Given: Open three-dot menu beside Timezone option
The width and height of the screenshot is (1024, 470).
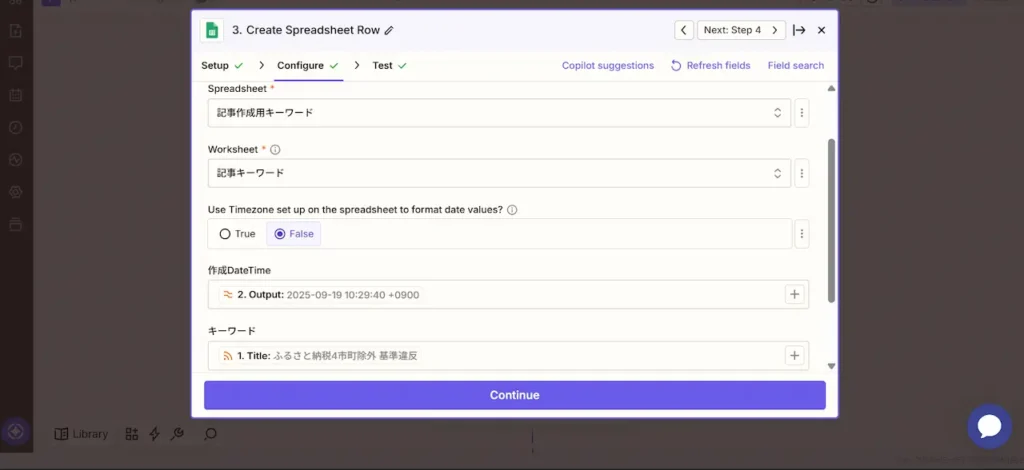Looking at the screenshot, I should pyautogui.click(x=801, y=234).
